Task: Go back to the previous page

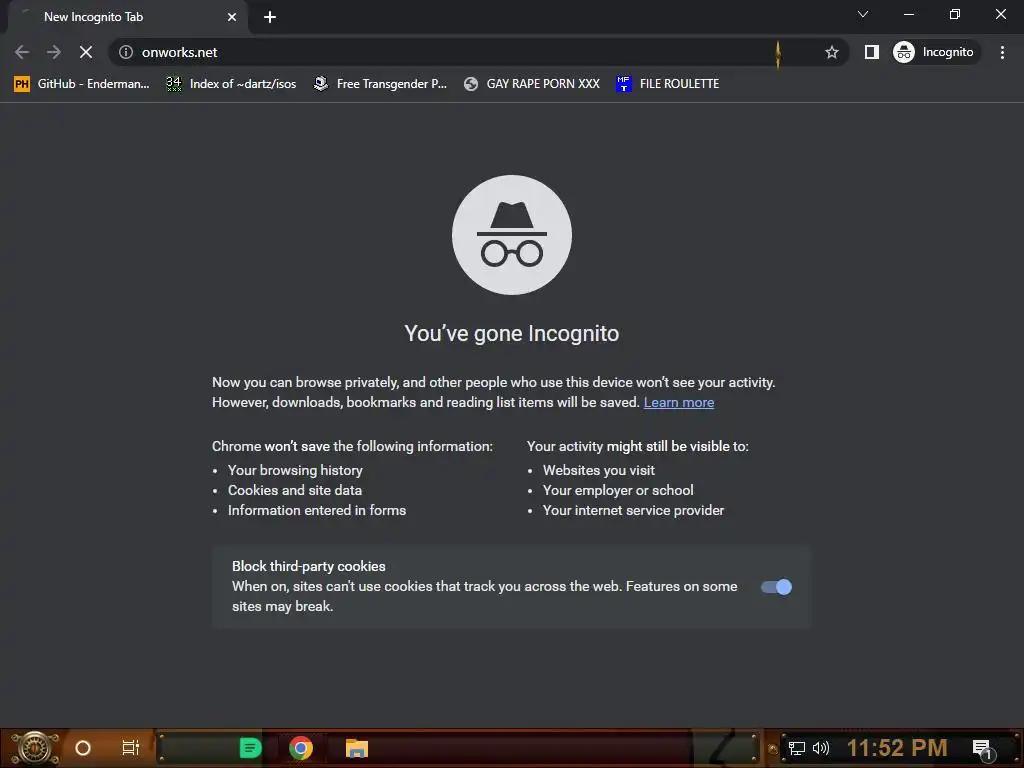Action: pyautogui.click(x=22, y=52)
